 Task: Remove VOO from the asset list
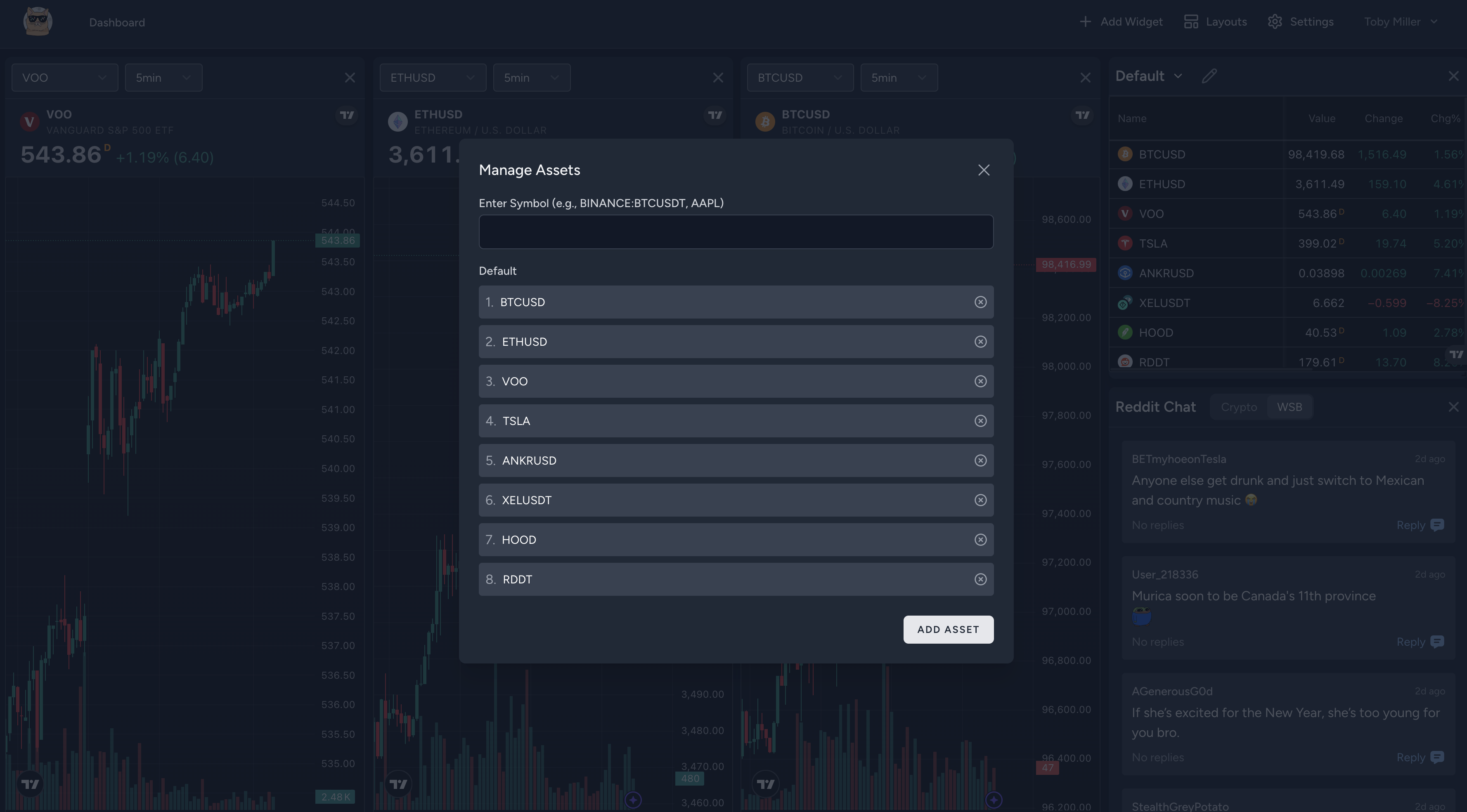[x=980, y=381]
